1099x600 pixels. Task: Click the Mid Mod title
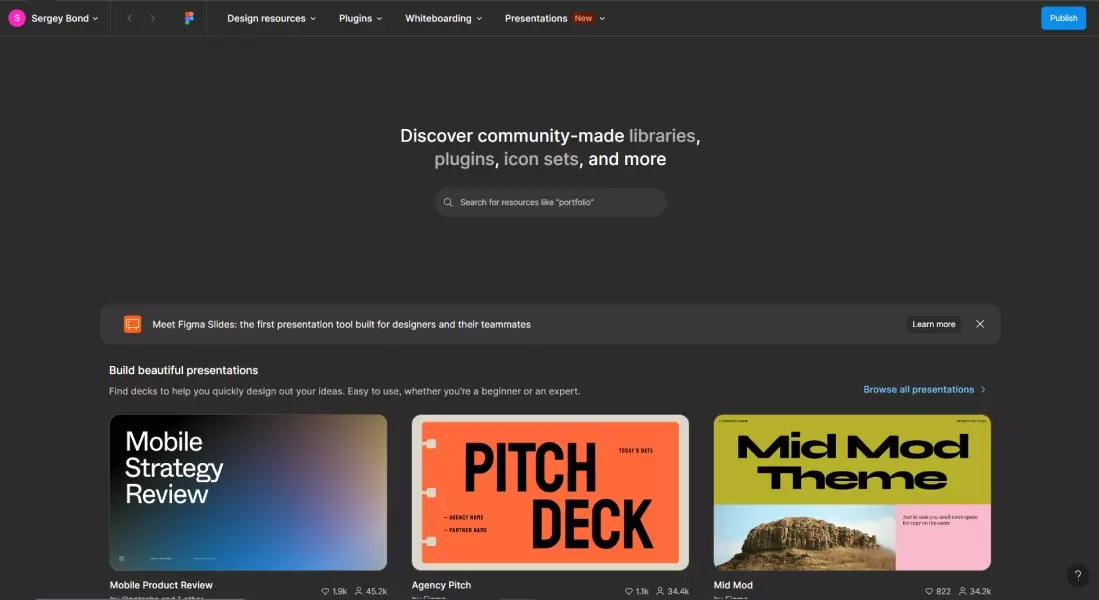[733, 585]
